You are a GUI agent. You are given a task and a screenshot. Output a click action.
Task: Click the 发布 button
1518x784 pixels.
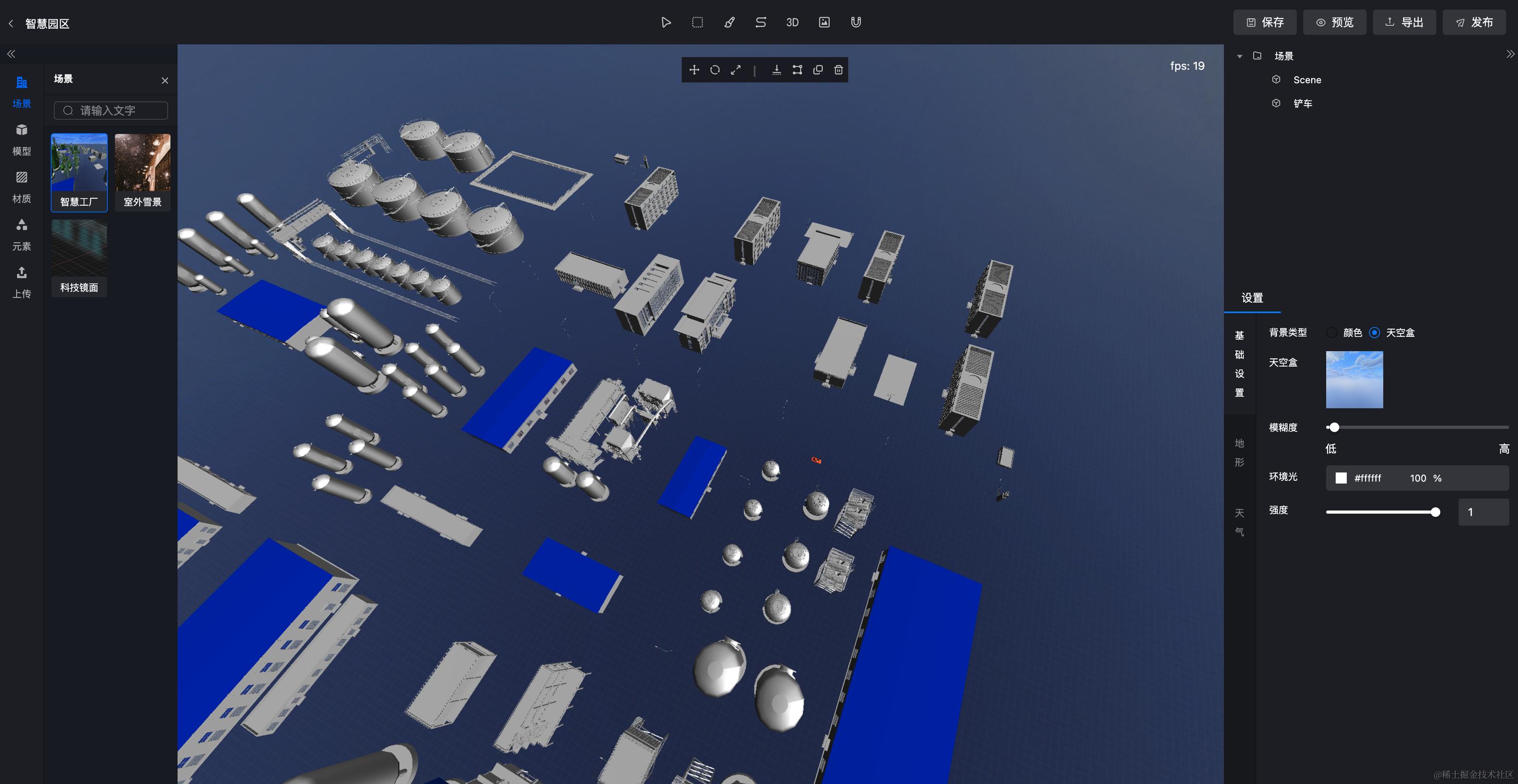pos(1474,23)
